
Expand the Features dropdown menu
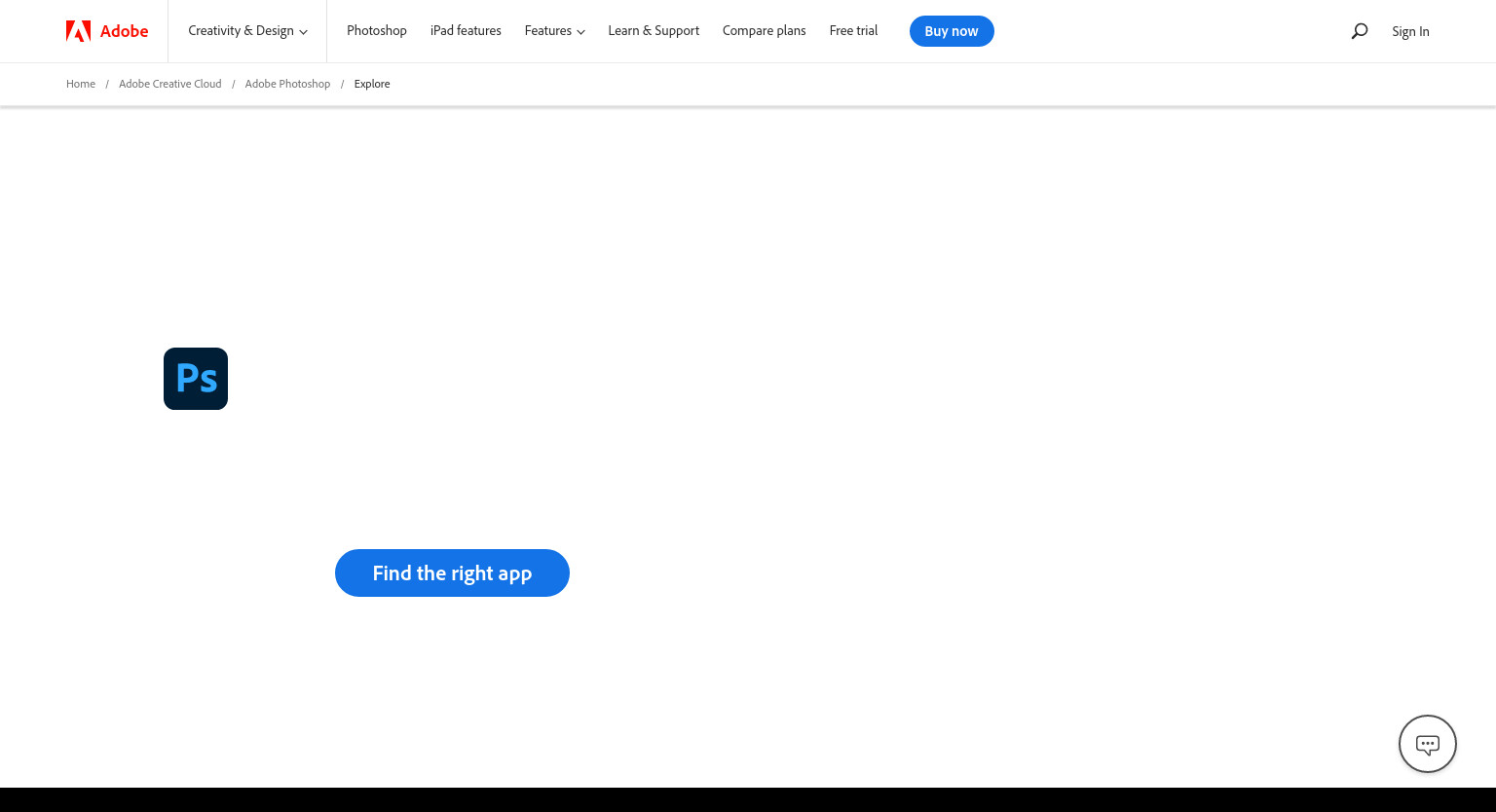[555, 31]
